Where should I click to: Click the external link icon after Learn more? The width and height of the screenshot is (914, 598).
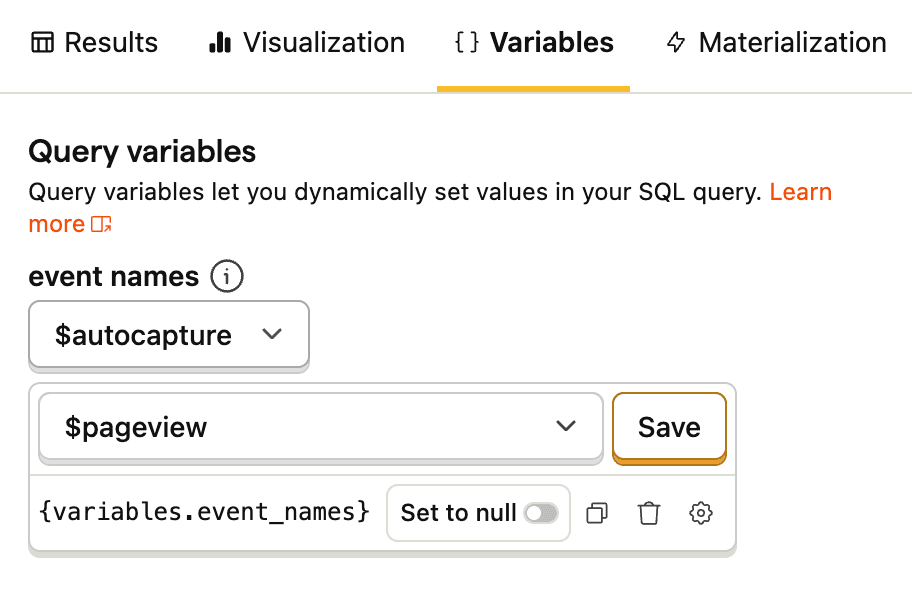[101, 224]
